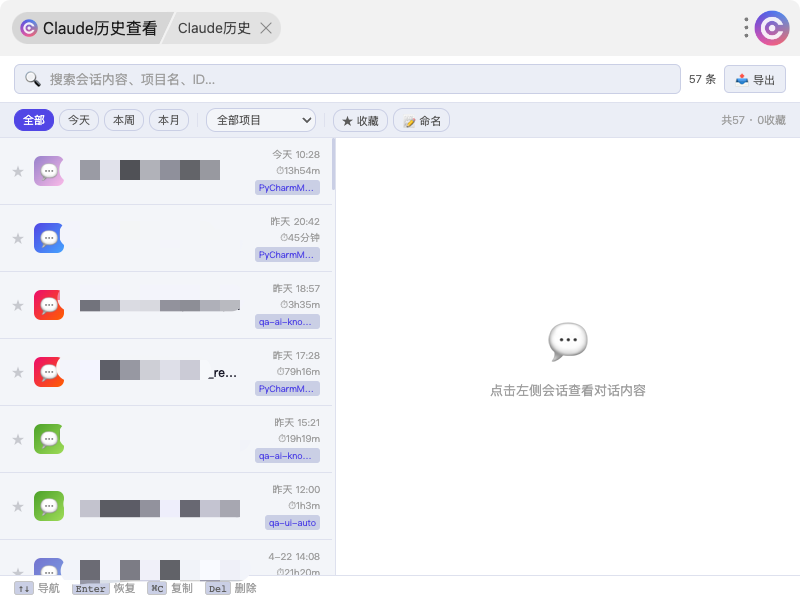Focus the conversation search input field
The width and height of the screenshot is (800, 600).
tap(360, 79)
